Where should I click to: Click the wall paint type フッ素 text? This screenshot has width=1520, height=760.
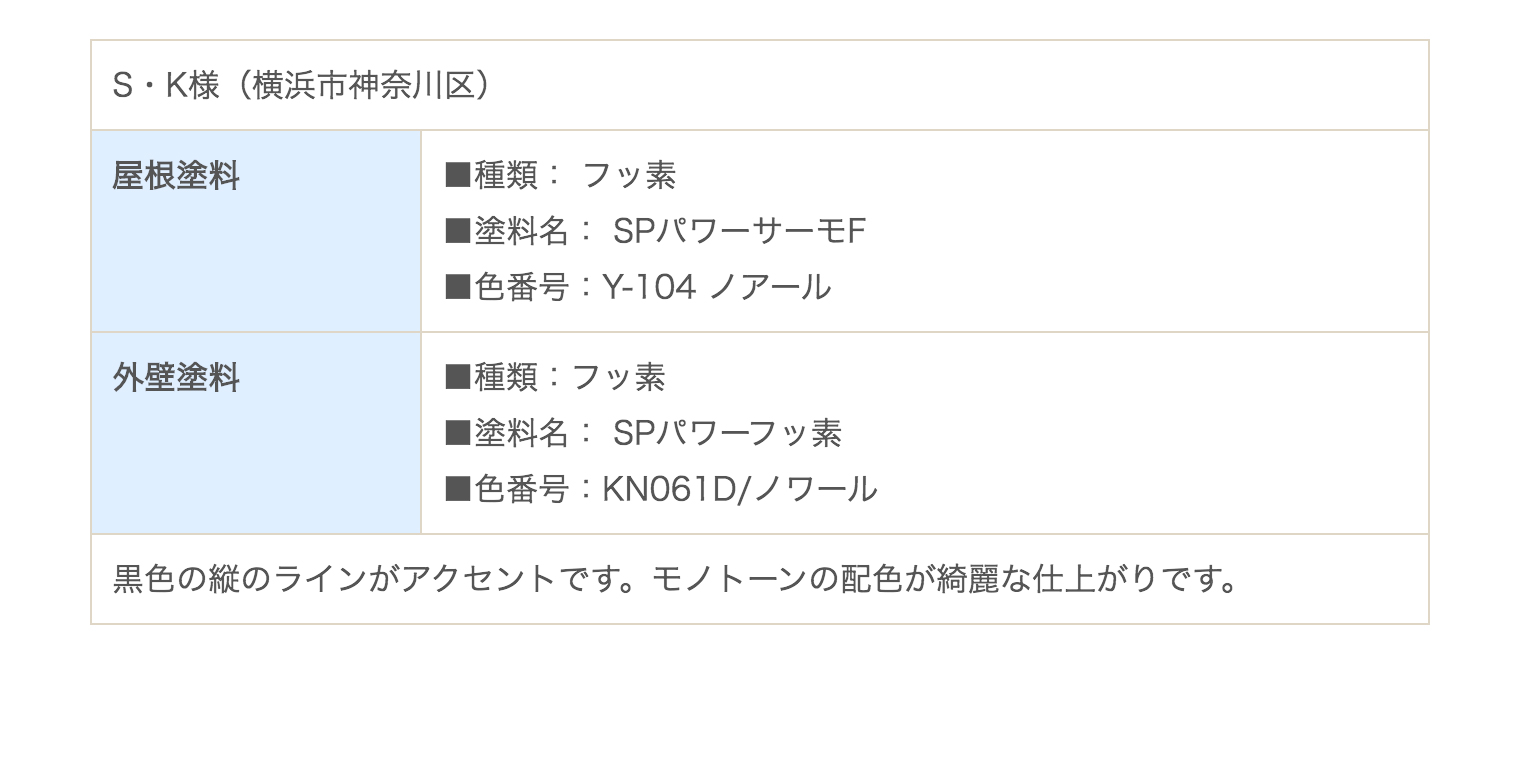618,377
